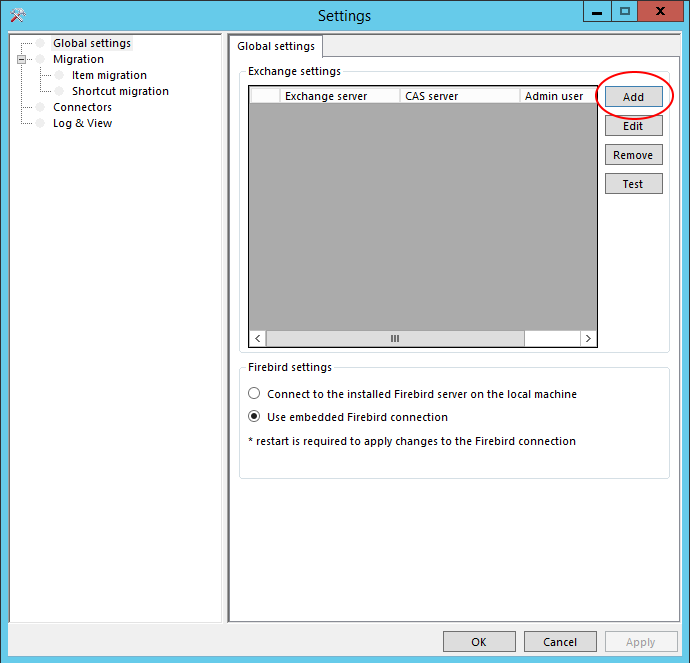Click OK to save settings
690x663 pixels.
tap(479, 642)
